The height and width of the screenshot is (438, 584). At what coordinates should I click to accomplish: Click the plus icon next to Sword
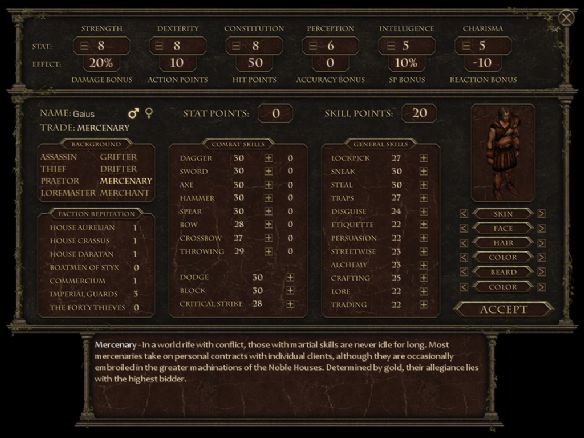coord(269,171)
